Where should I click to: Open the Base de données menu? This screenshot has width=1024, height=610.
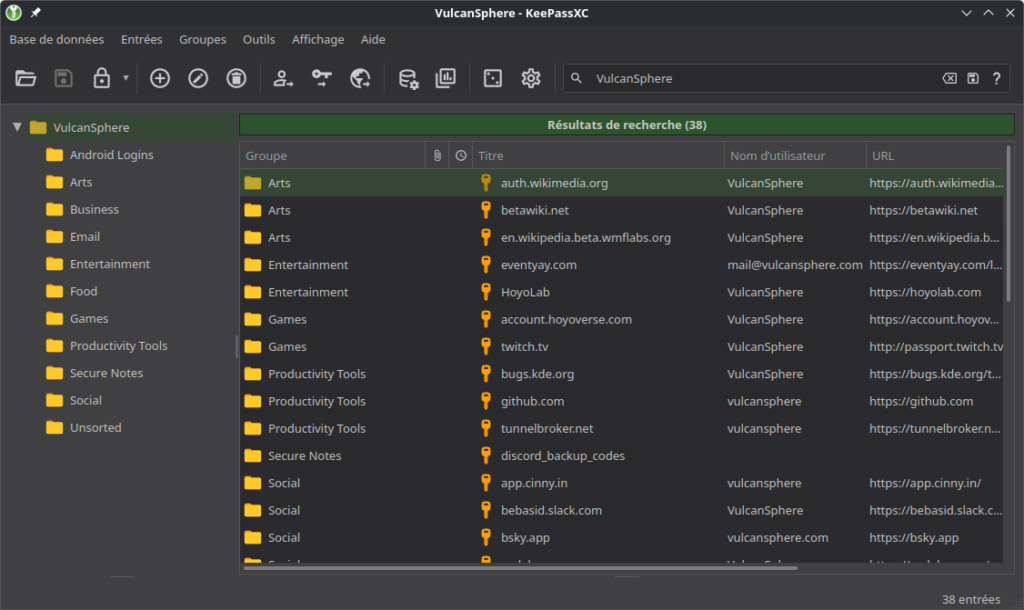click(x=57, y=39)
